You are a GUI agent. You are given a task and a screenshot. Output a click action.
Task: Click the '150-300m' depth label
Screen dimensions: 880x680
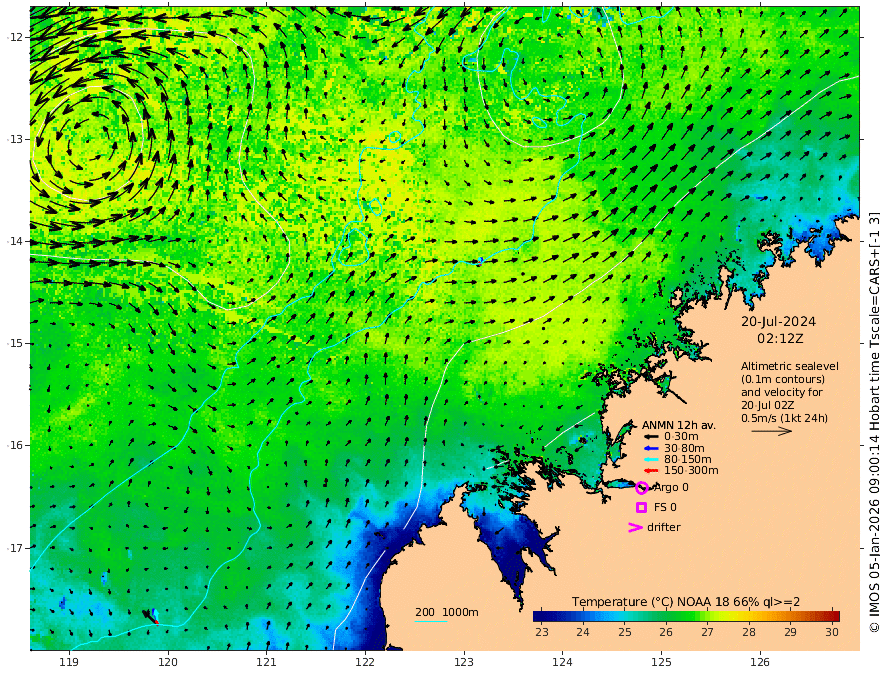pyautogui.click(x=691, y=471)
